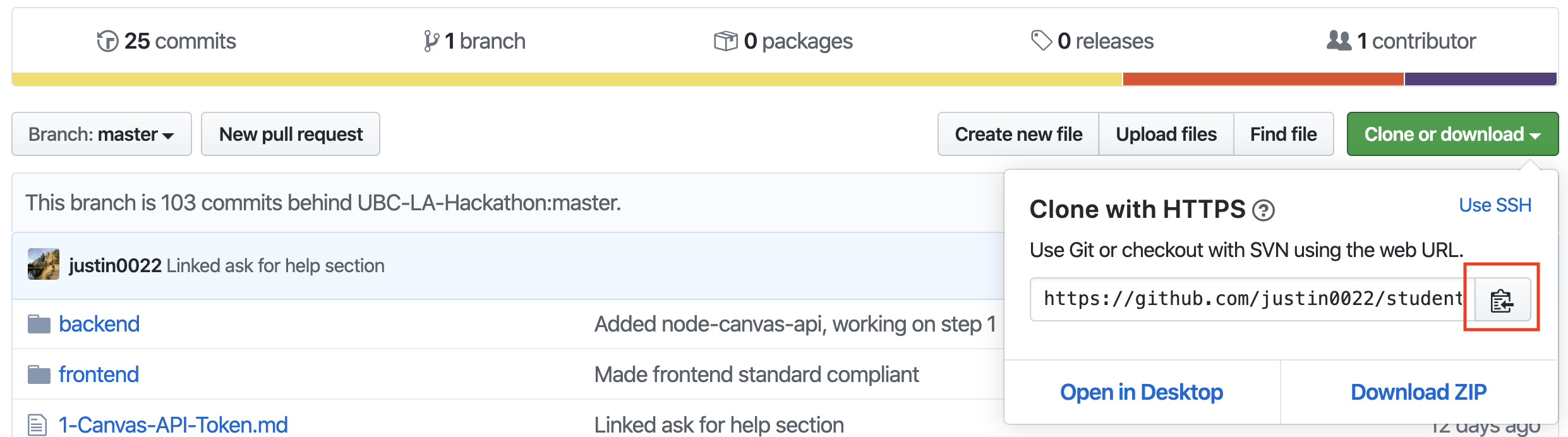Click the releases tag icon
Screen dimensions: 1568x437
[x=1041, y=41]
